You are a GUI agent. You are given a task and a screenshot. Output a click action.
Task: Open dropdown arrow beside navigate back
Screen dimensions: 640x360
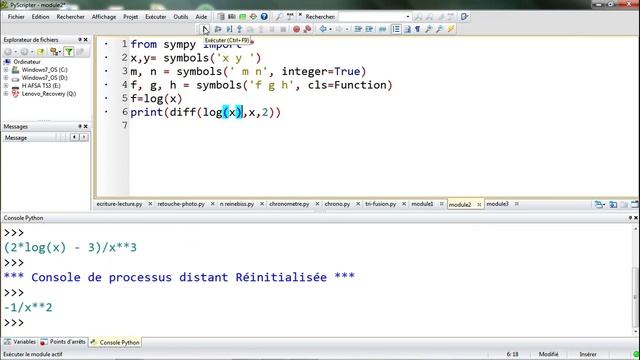coord(330,29)
